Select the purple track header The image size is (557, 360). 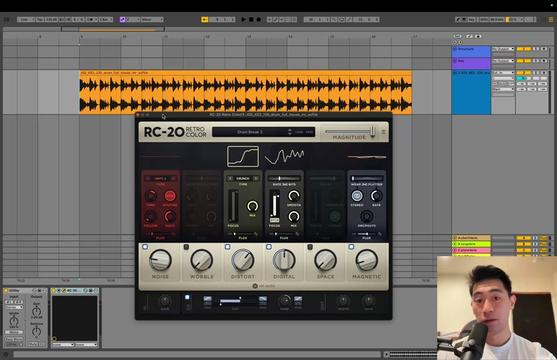pos(471,63)
